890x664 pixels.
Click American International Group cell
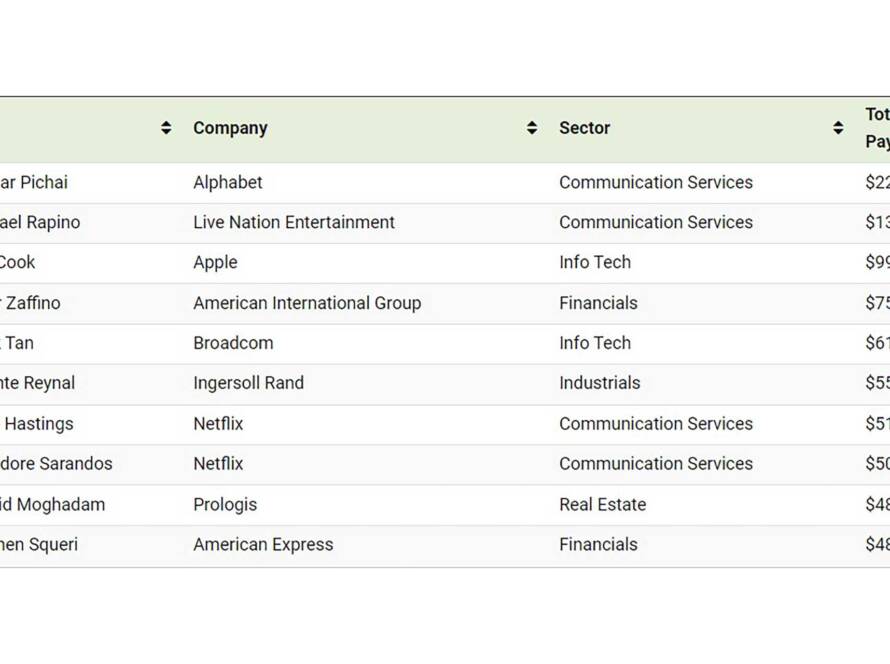click(x=307, y=303)
